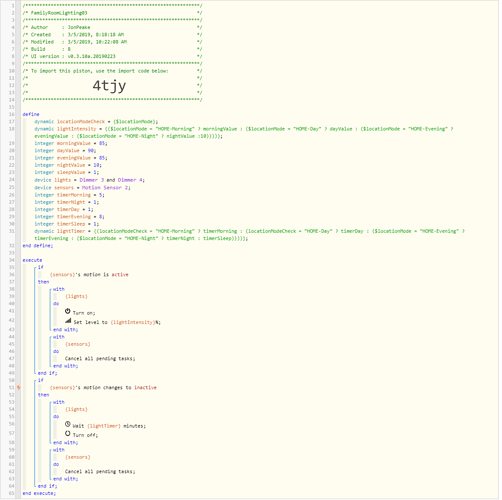The height and width of the screenshot is (500, 502).
Task: Click end if at line 49
Action: 48,374
